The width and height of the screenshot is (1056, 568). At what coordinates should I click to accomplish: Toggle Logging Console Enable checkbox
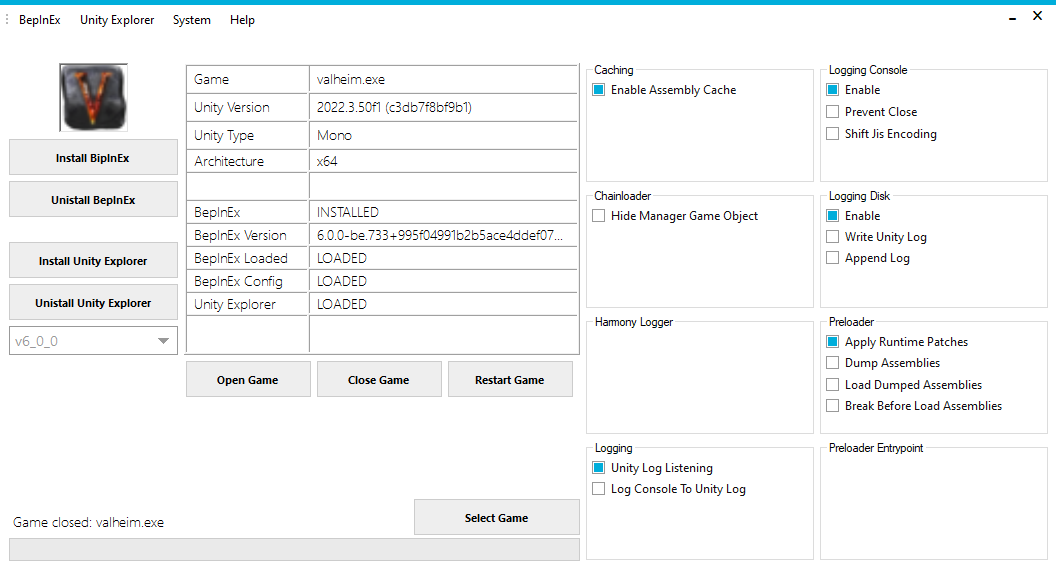point(833,90)
